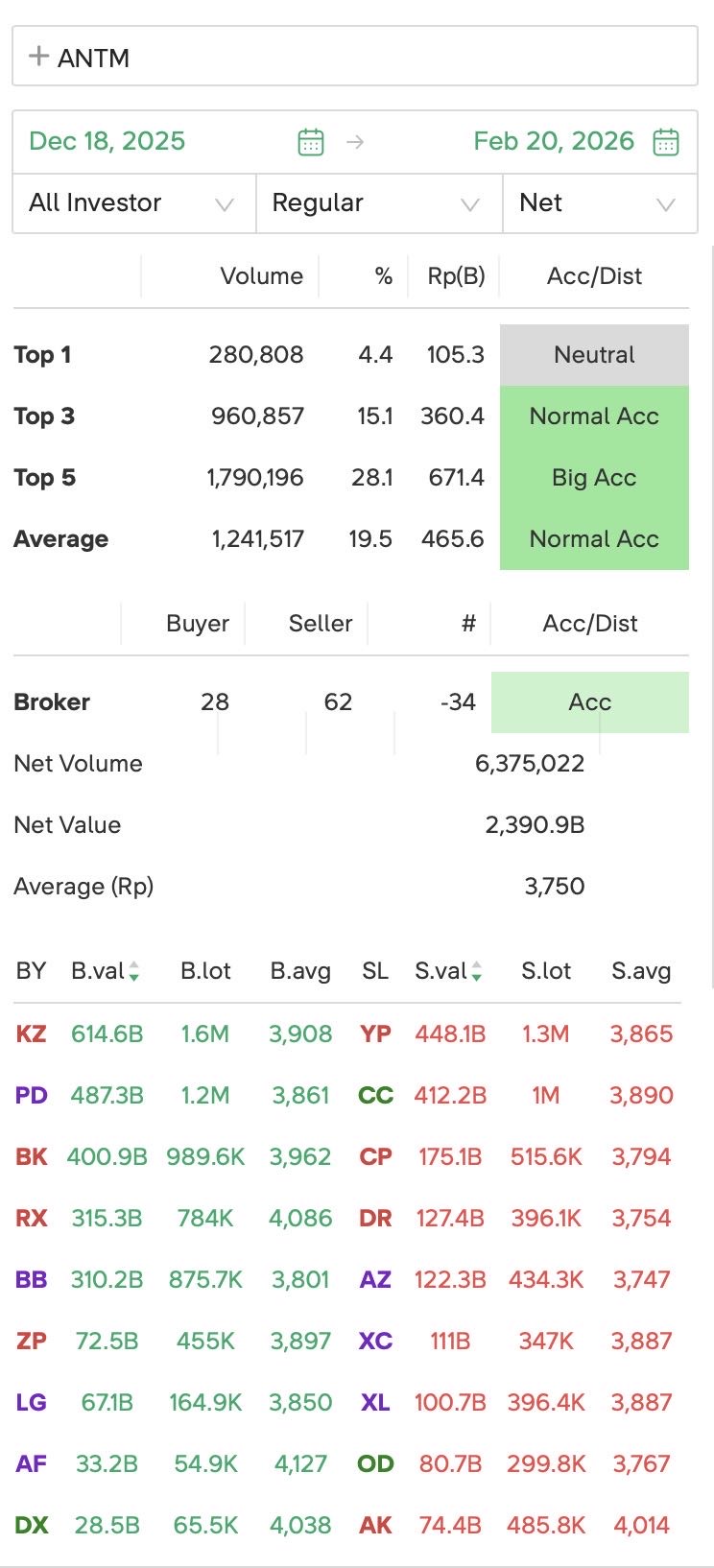Sort by B.val column arrows
The image size is (714, 1568).
134,971
